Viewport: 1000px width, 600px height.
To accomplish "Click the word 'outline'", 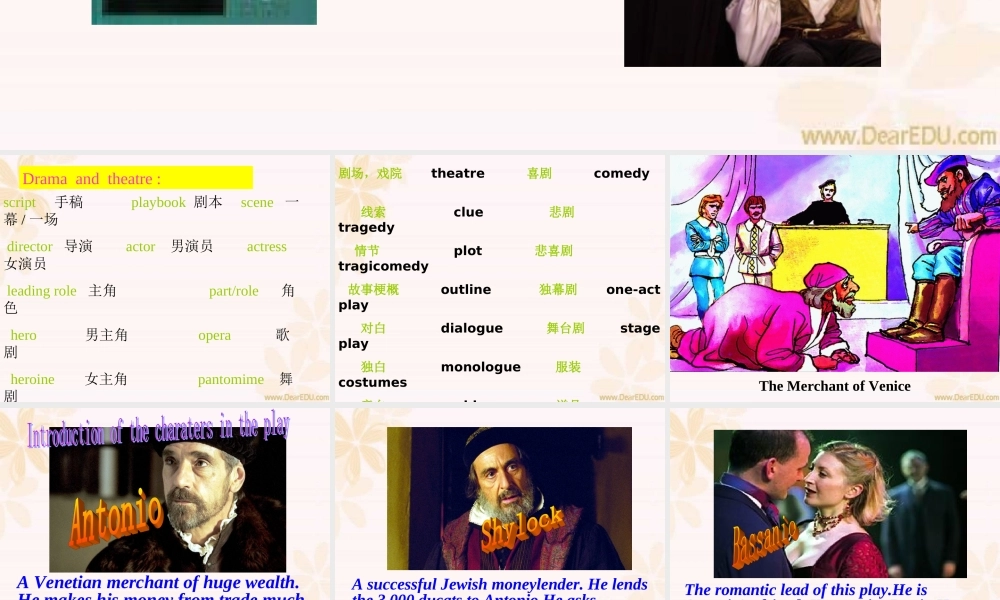I will [466, 289].
